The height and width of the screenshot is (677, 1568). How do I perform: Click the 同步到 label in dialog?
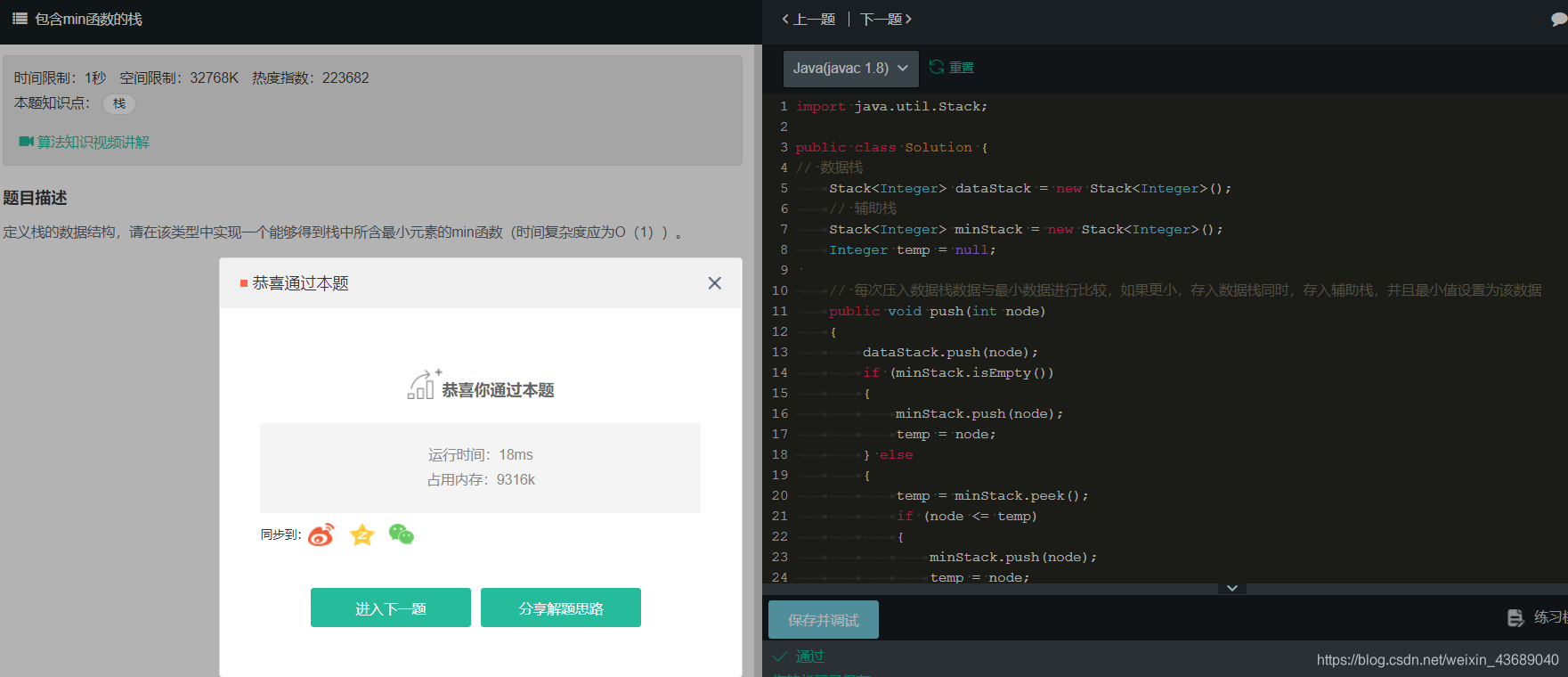[280, 534]
